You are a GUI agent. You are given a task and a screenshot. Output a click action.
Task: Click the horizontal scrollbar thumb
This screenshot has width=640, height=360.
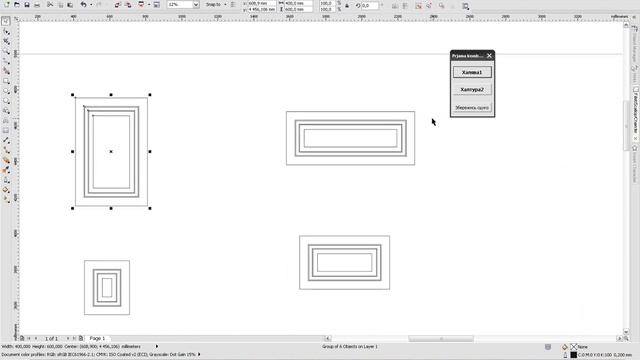441,338
